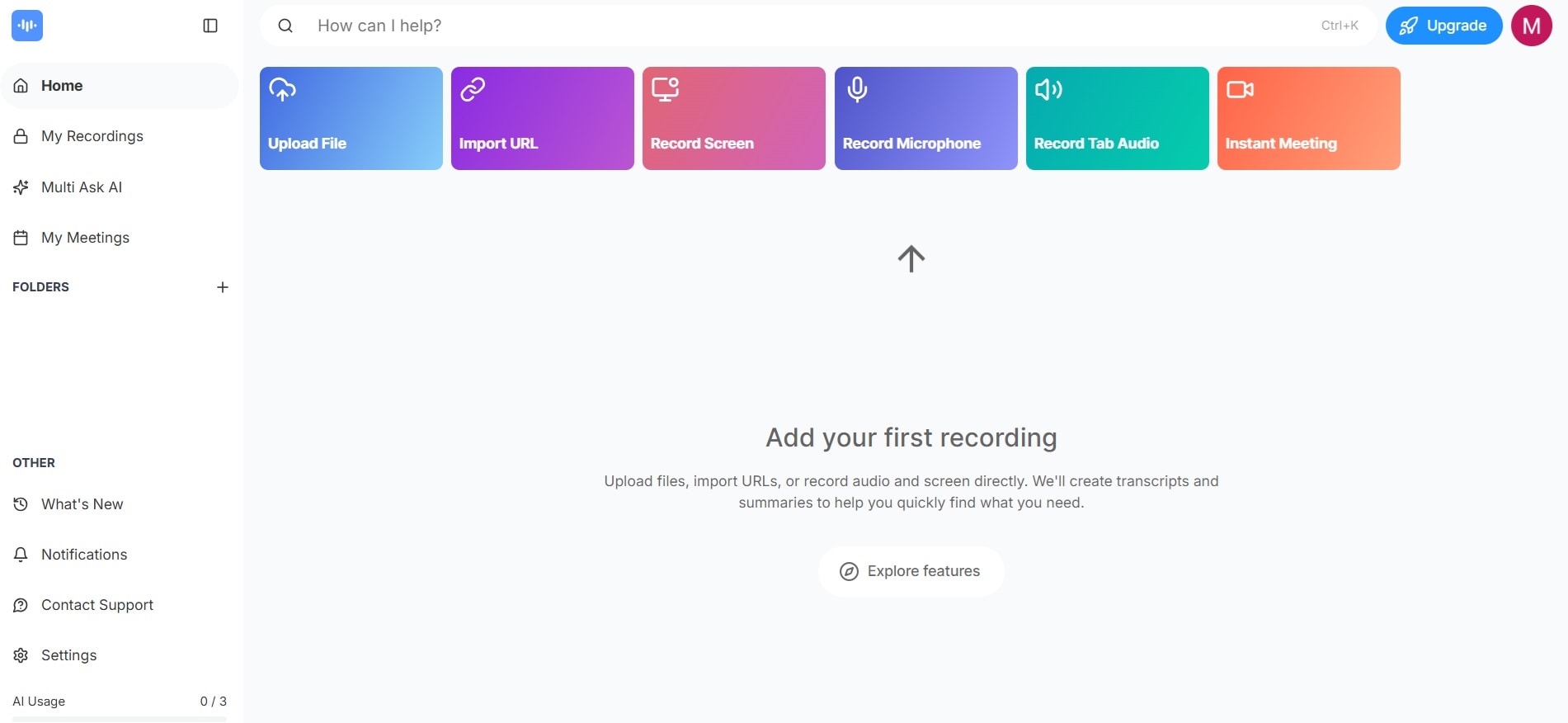Click the Contact Support chat icon
The width and height of the screenshot is (1568, 723).
coord(21,605)
